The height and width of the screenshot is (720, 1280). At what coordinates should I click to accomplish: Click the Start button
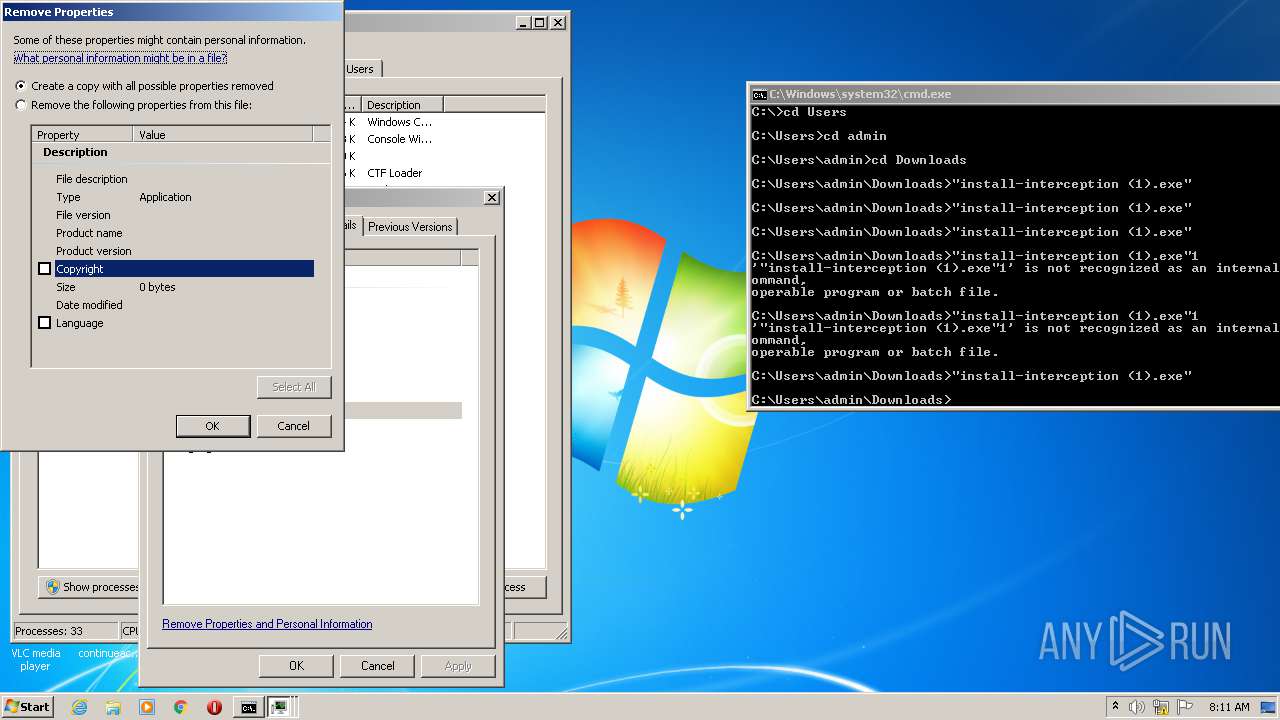click(27, 707)
